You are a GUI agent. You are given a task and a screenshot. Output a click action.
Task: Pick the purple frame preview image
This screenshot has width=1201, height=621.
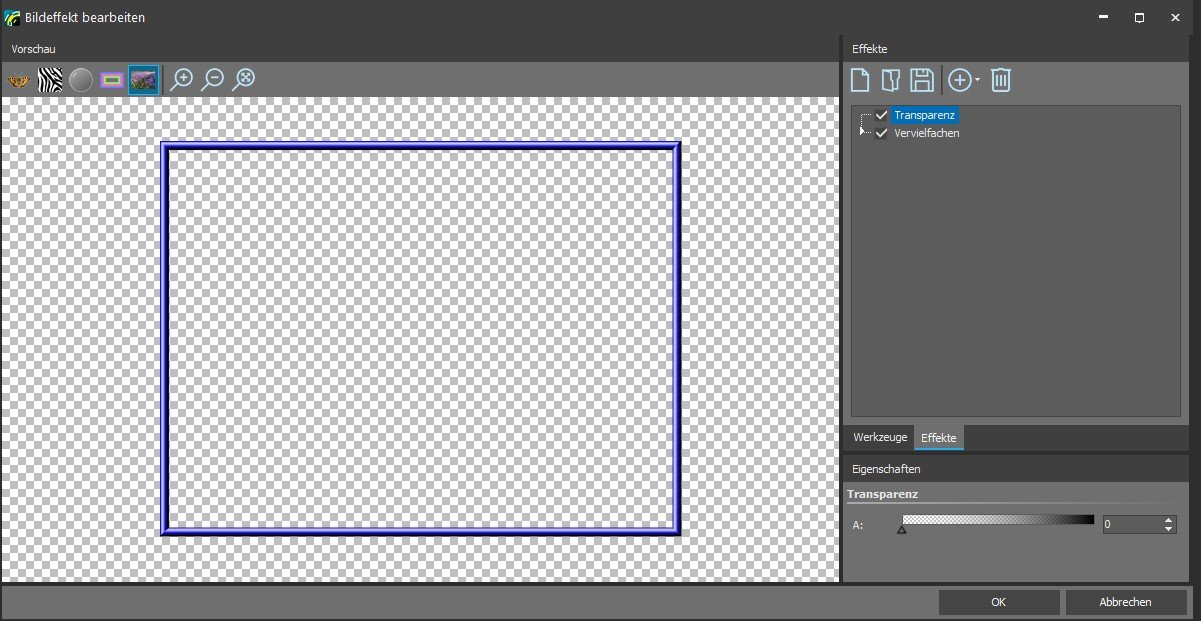point(112,81)
